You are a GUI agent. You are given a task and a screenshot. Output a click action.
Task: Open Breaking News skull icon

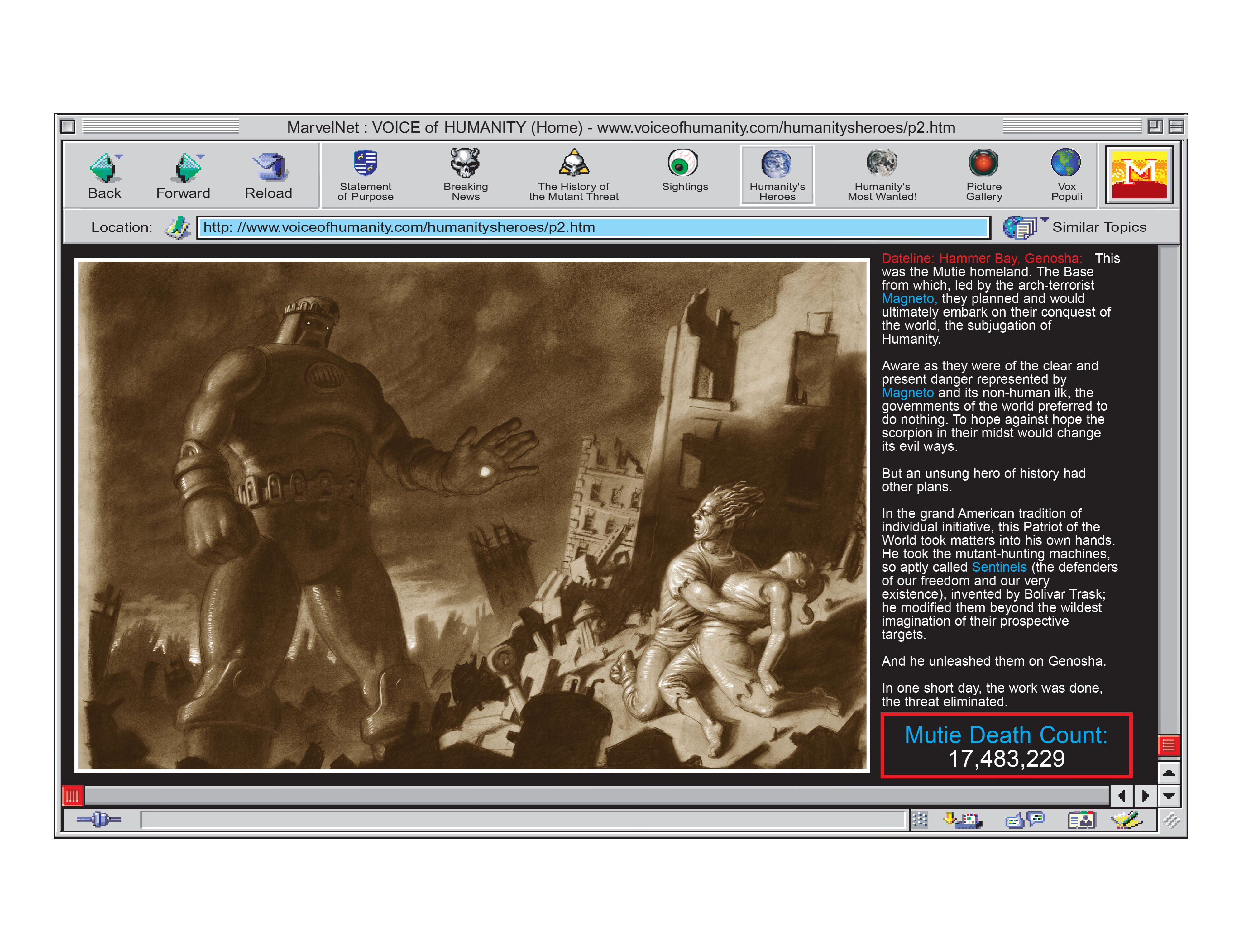(465, 163)
